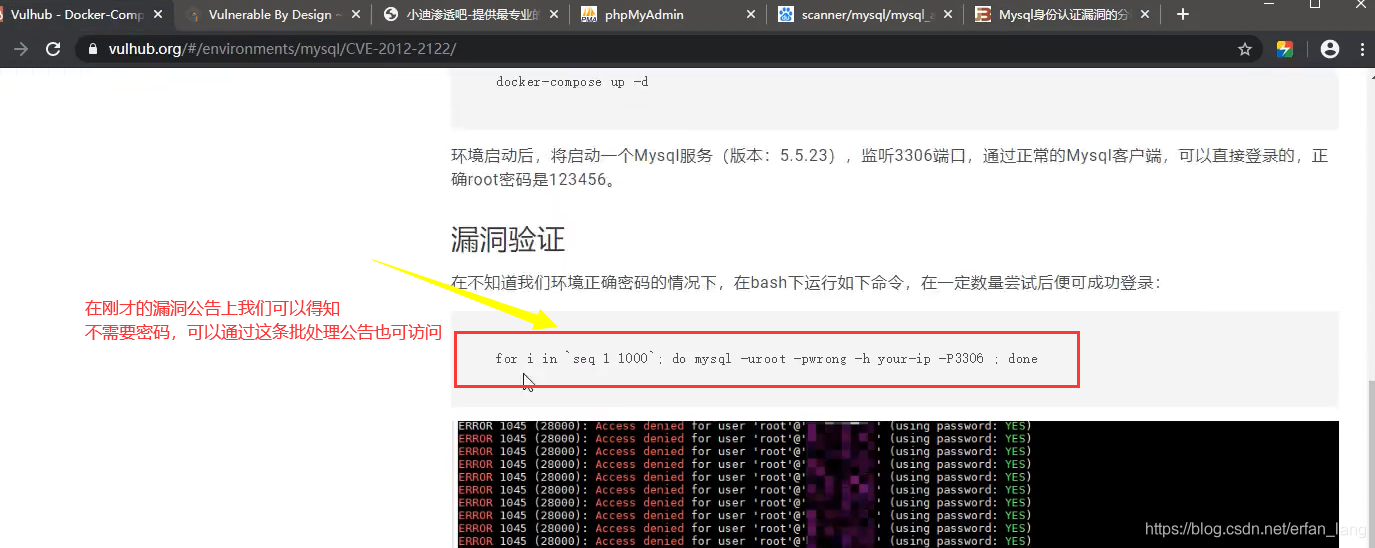Switch to the Vulhub - Docker-Compose tab

(x=82, y=15)
